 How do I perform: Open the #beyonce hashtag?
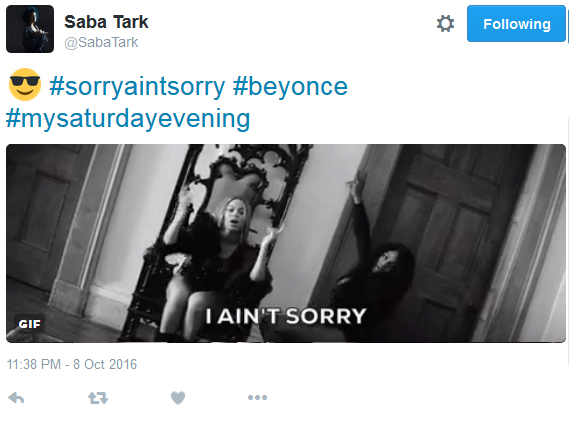pyautogui.click(x=290, y=87)
